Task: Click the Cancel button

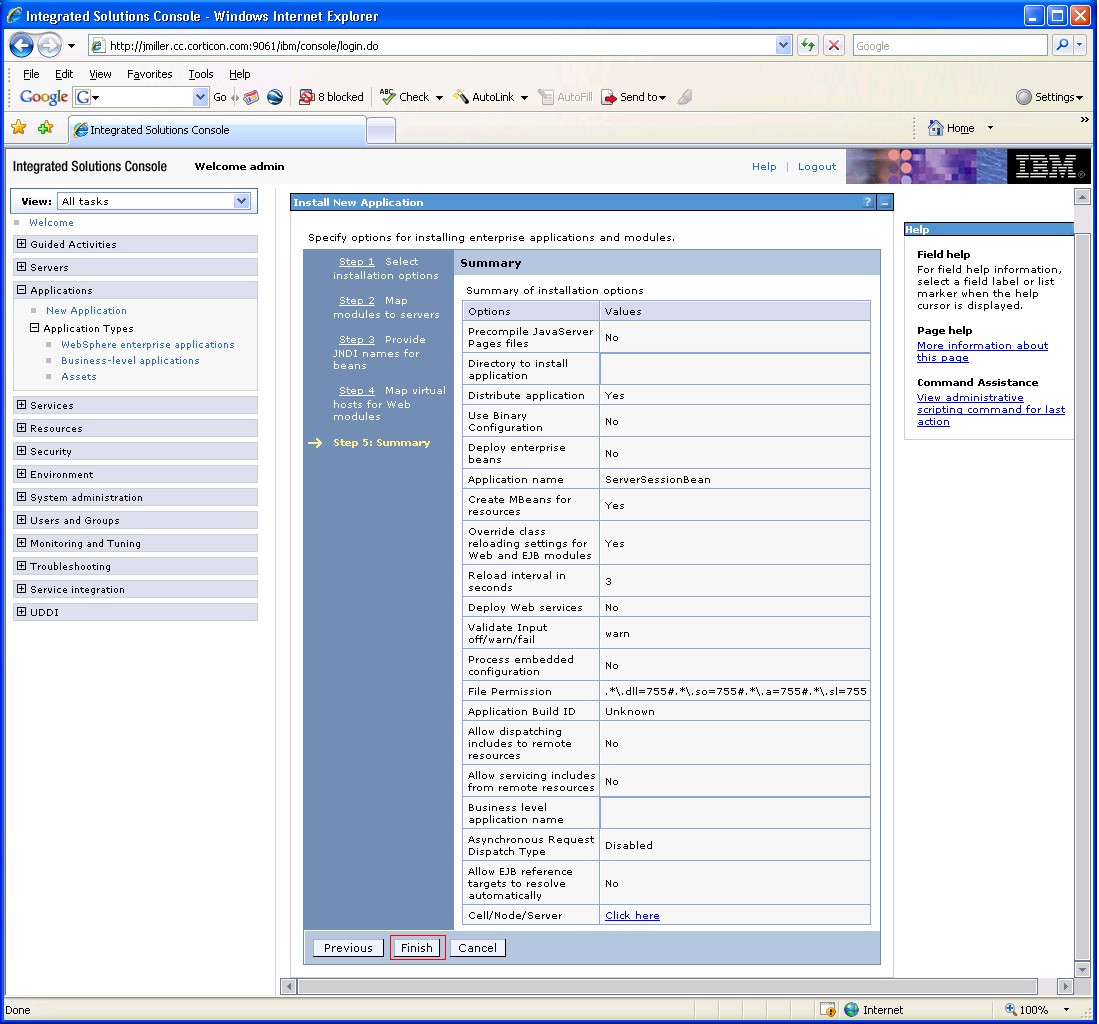Action: (x=477, y=948)
